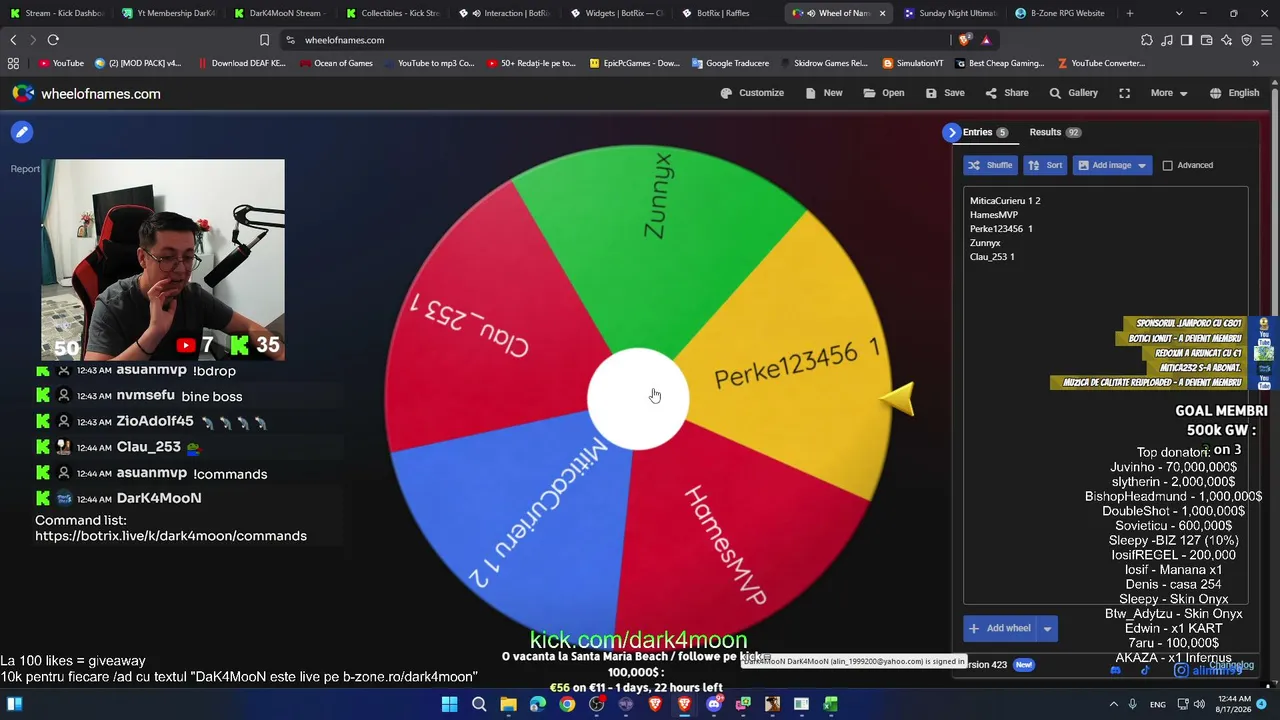1280x720 pixels.
Task: Expand the More dropdown menu
Action: (x=1169, y=93)
